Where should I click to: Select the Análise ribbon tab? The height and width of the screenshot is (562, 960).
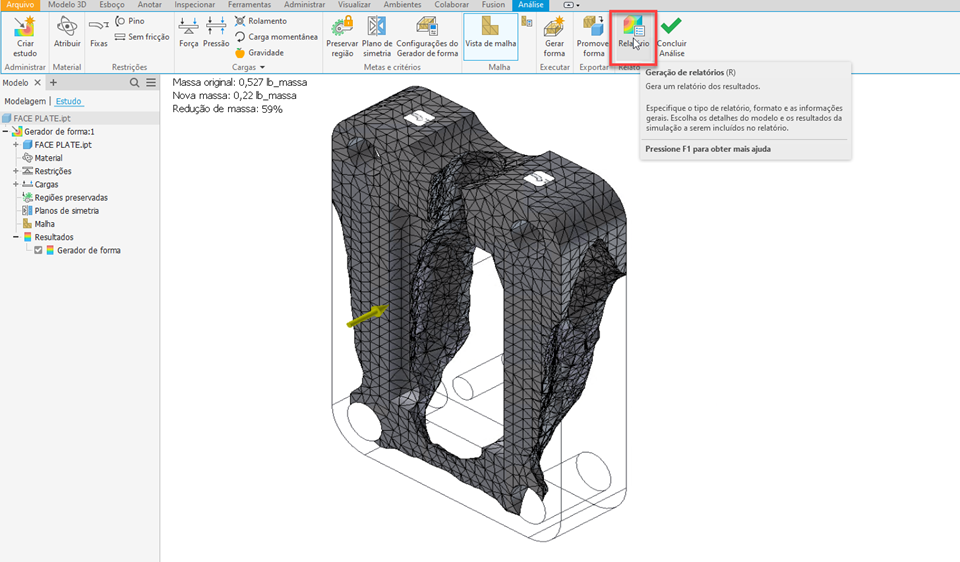tap(530, 5)
